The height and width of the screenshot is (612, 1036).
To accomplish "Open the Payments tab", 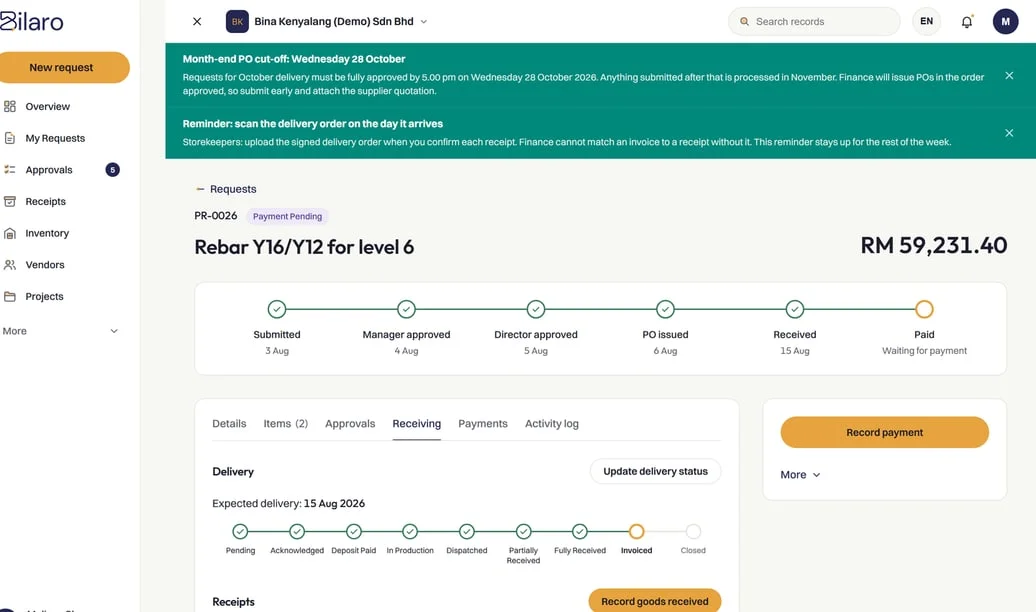I will [483, 424].
